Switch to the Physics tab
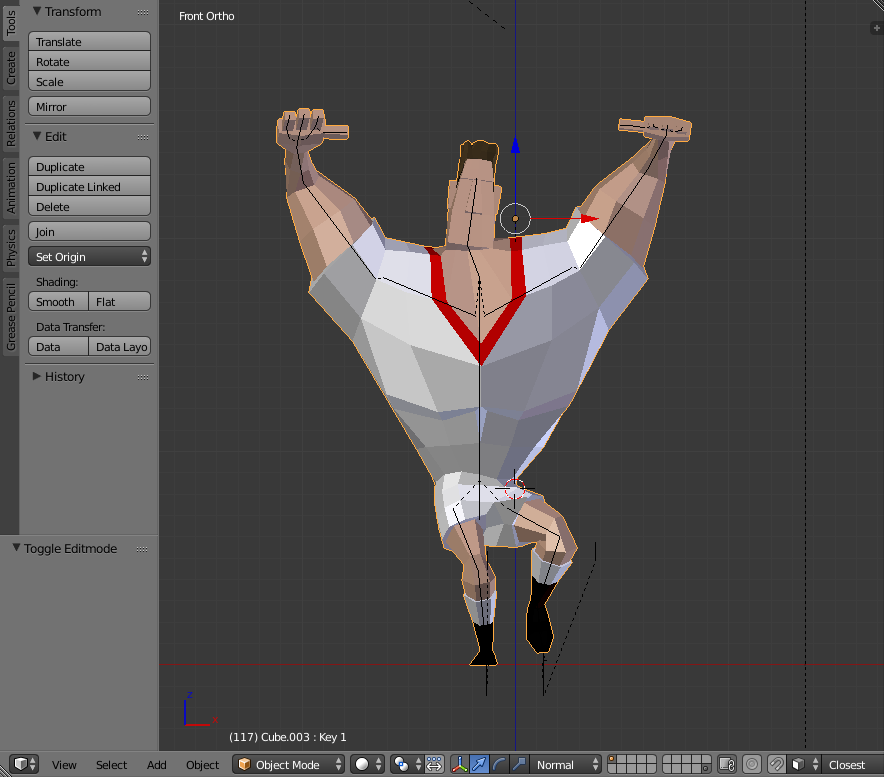Image resolution: width=884 pixels, height=777 pixels. (x=11, y=248)
